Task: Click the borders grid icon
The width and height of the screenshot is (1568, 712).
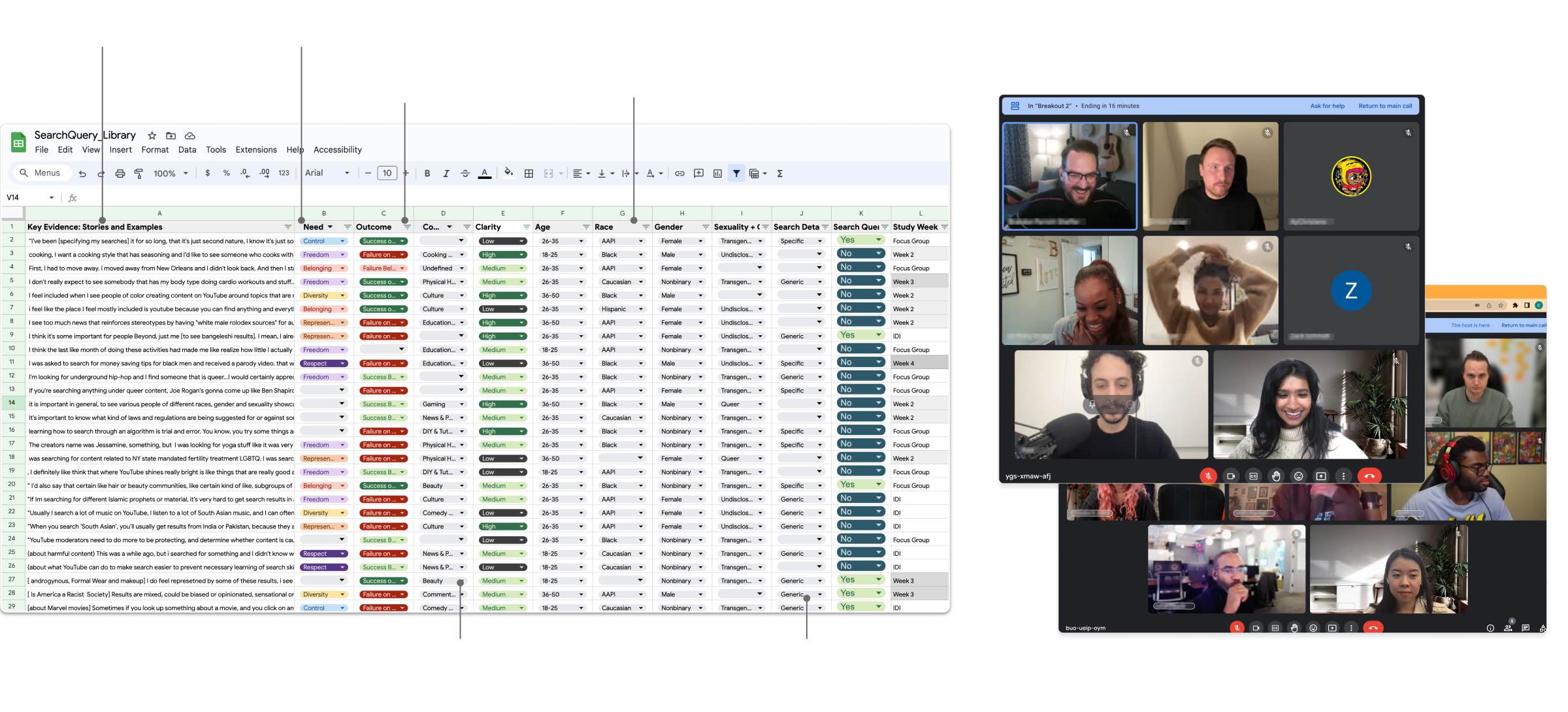Action: (529, 174)
